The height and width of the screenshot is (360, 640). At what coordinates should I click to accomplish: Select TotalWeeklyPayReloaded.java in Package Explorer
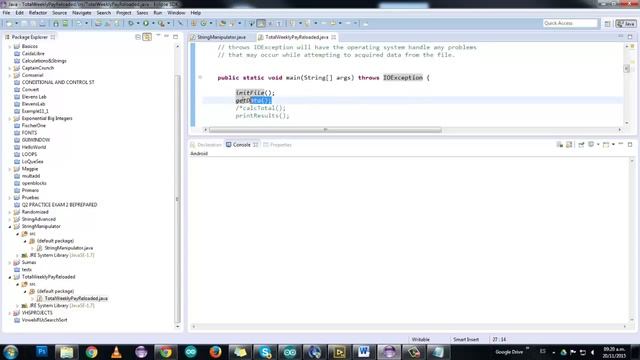coord(76,298)
